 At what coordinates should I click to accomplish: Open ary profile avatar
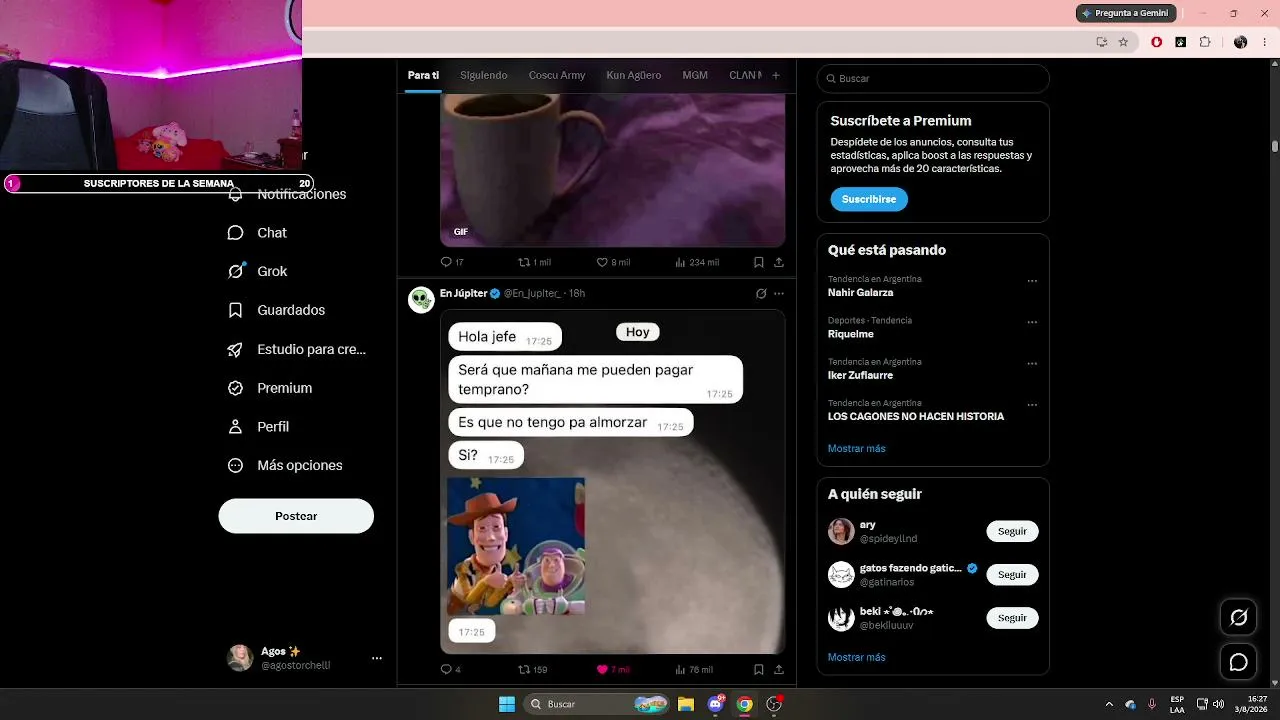pos(841,531)
